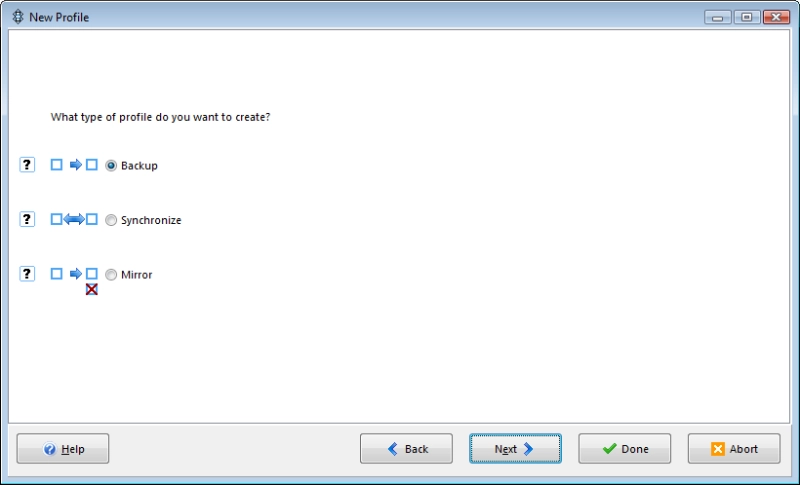Click the one-way arrow icon for Backup
This screenshot has height=485, width=800.
pos(76,165)
